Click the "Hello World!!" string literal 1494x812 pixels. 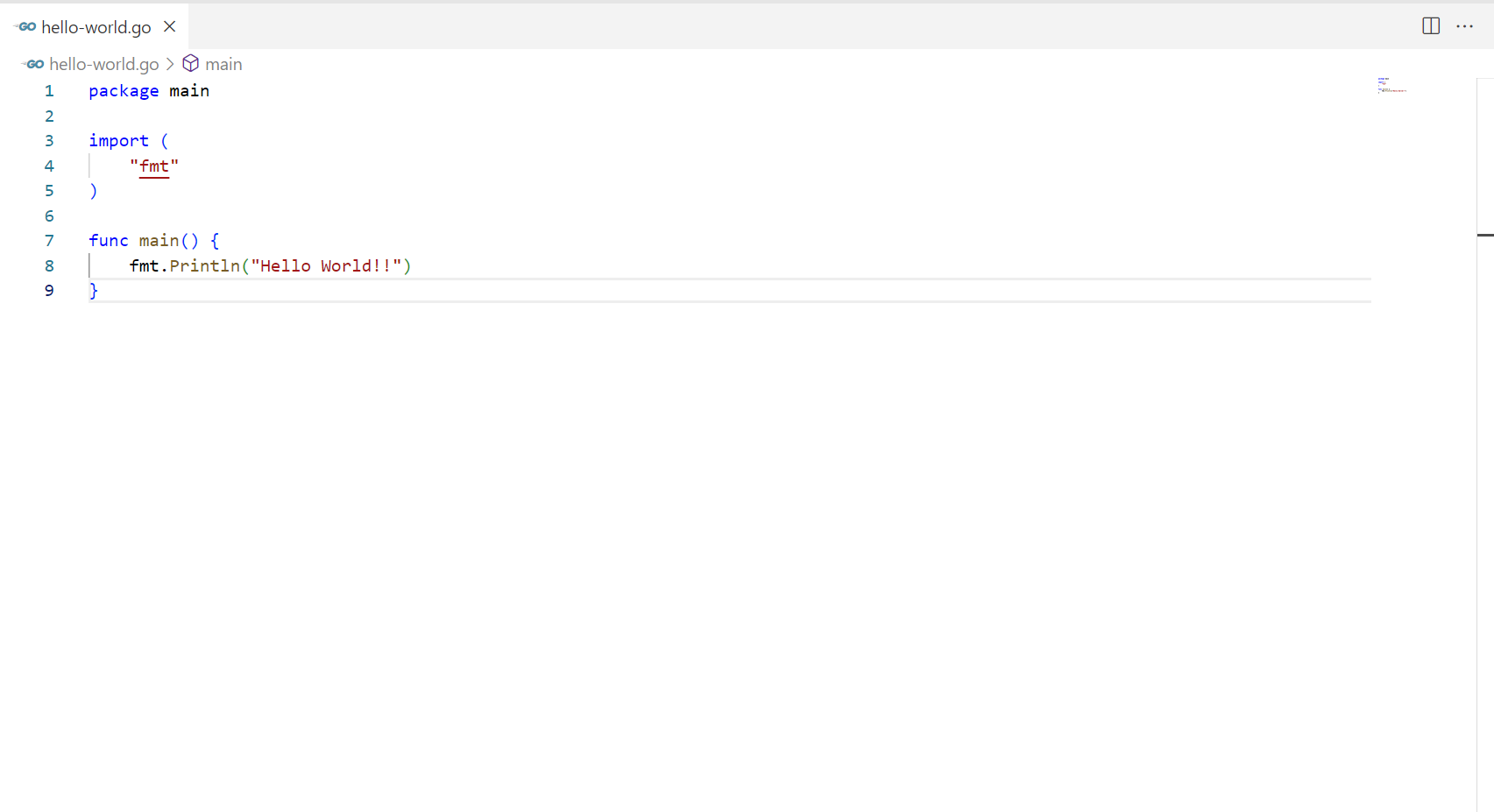coord(326,266)
